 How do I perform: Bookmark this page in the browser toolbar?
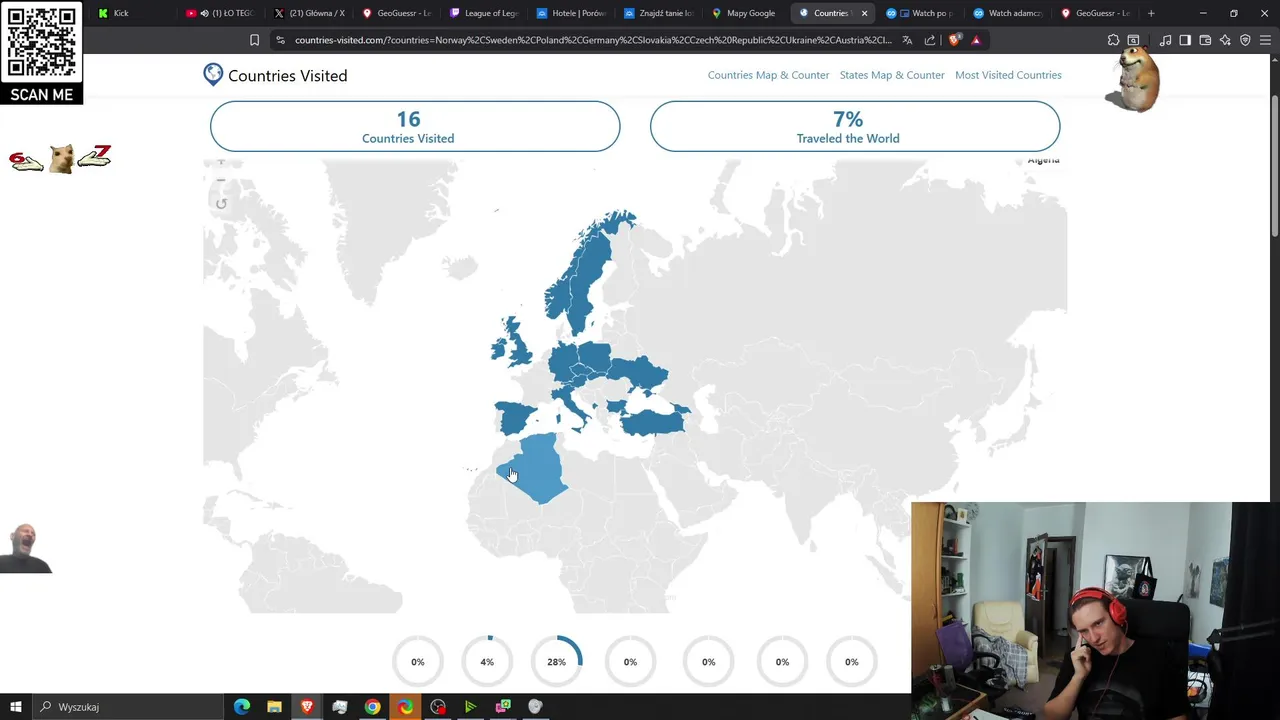pos(254,40)
